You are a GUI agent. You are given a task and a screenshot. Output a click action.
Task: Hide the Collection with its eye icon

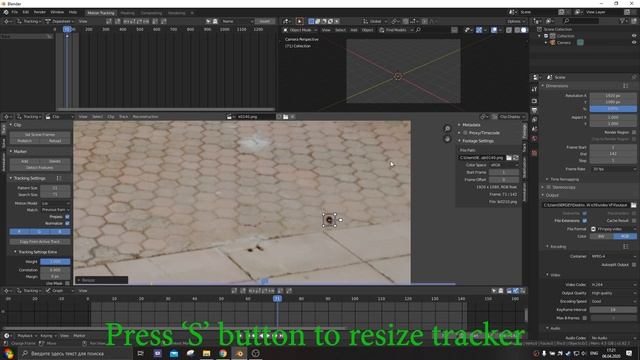point(634,36)
